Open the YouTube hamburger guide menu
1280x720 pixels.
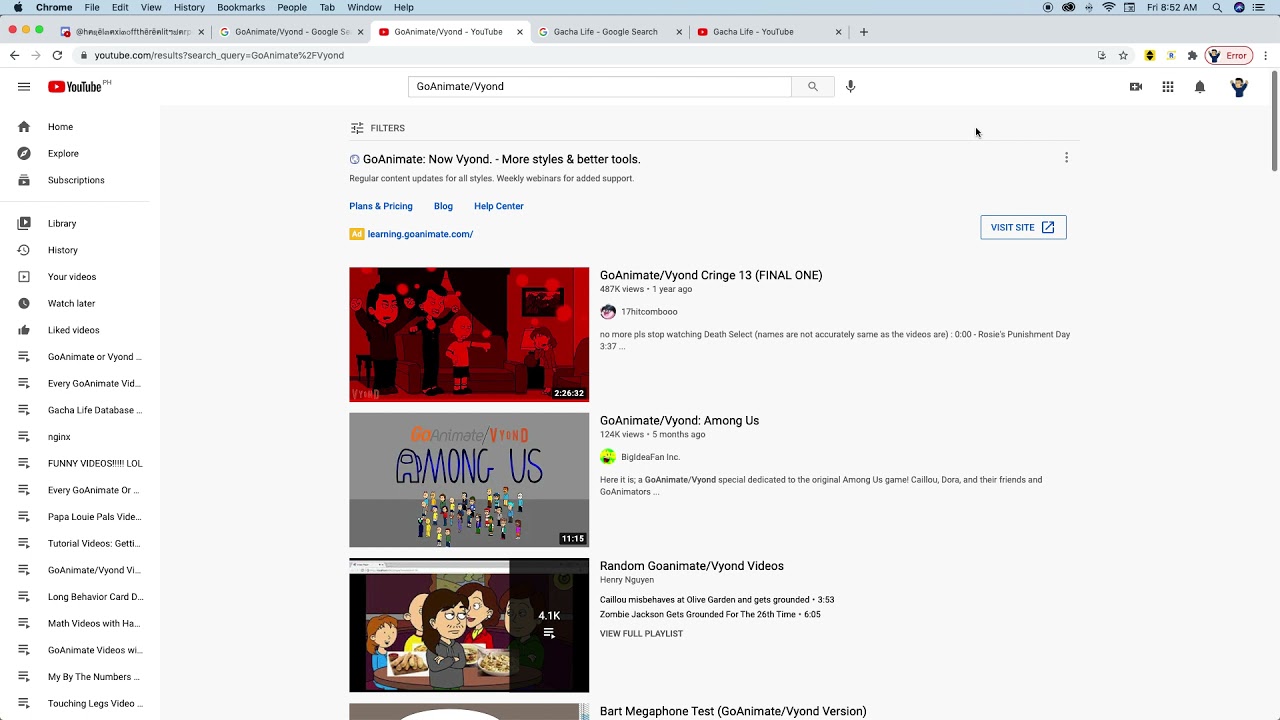(x=24, y=87)
